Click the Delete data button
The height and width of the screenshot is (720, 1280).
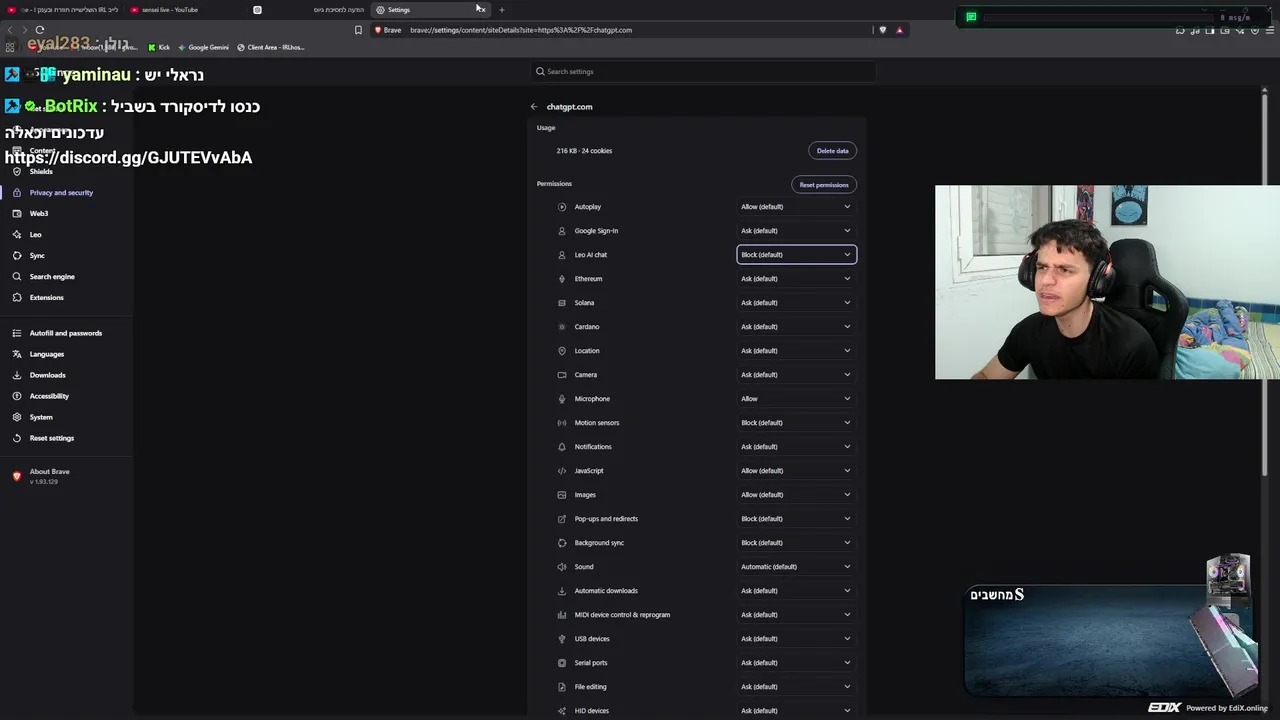pyautogui.click(x=832, y=151)
